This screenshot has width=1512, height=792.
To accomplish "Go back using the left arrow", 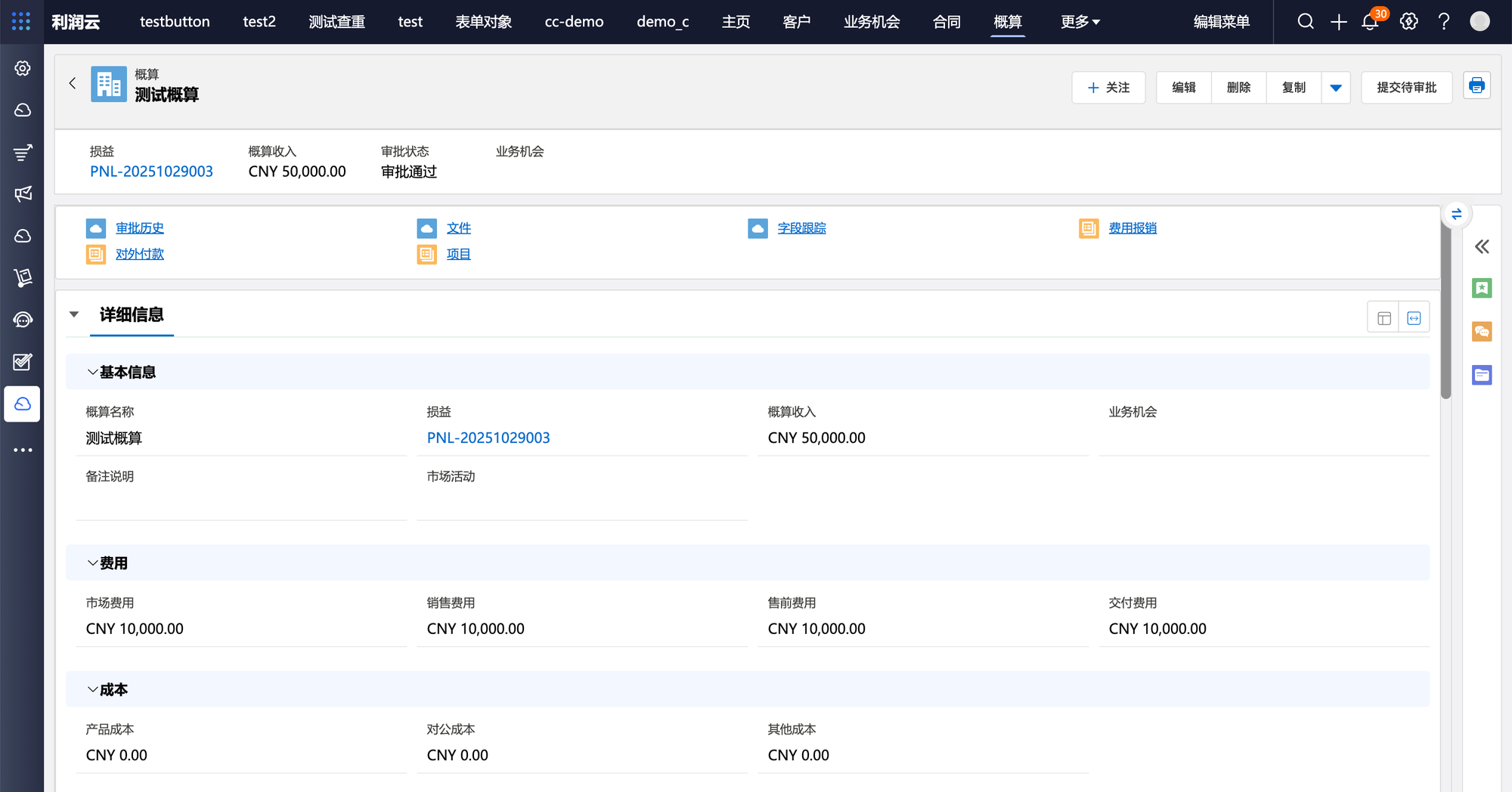I will coord(73,84).
